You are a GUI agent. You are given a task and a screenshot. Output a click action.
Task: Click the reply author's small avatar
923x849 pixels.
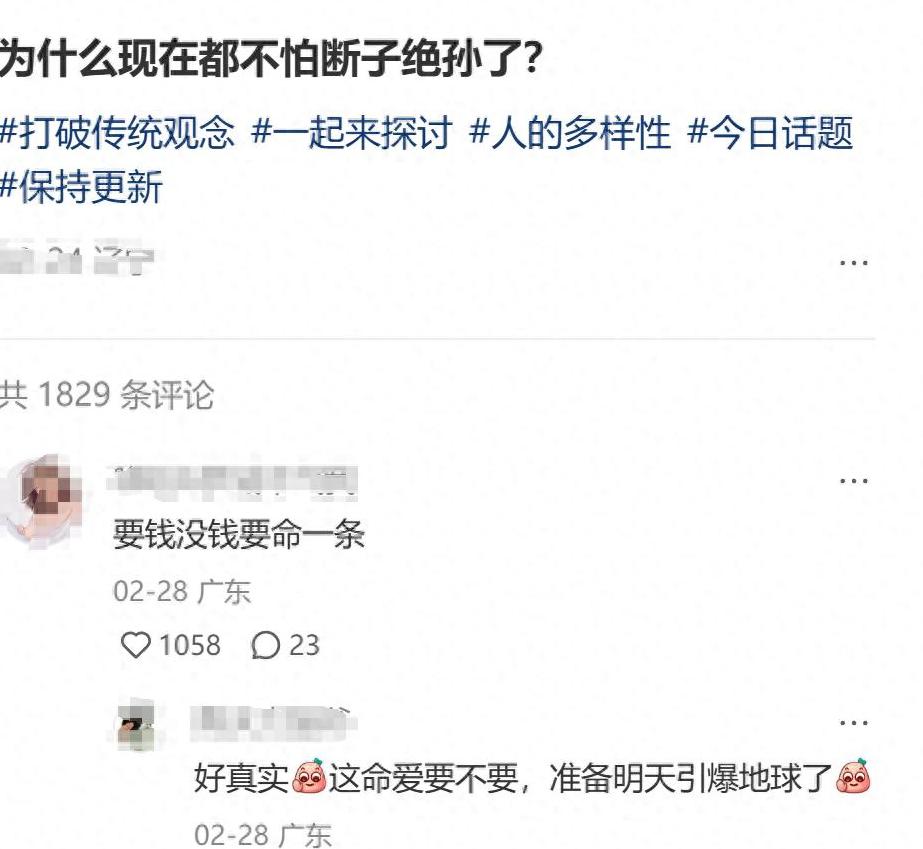tap(136, 724)
